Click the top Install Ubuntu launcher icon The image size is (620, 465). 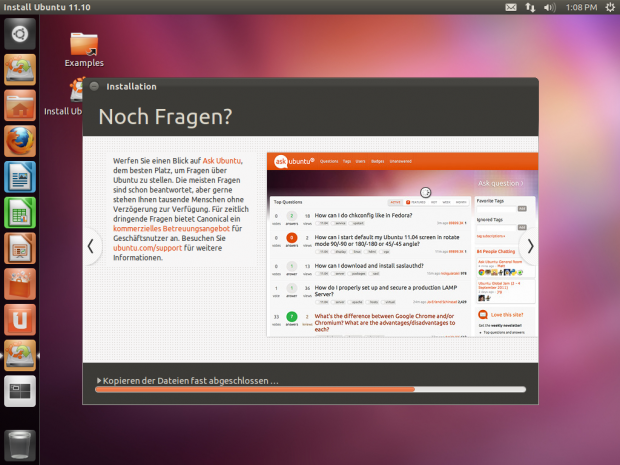20,70
